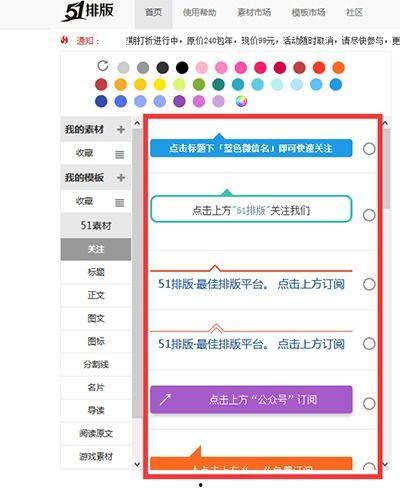Screen dimensions: 400x491
Task: Select the 游戏素材 category
Action: [96, 456]
